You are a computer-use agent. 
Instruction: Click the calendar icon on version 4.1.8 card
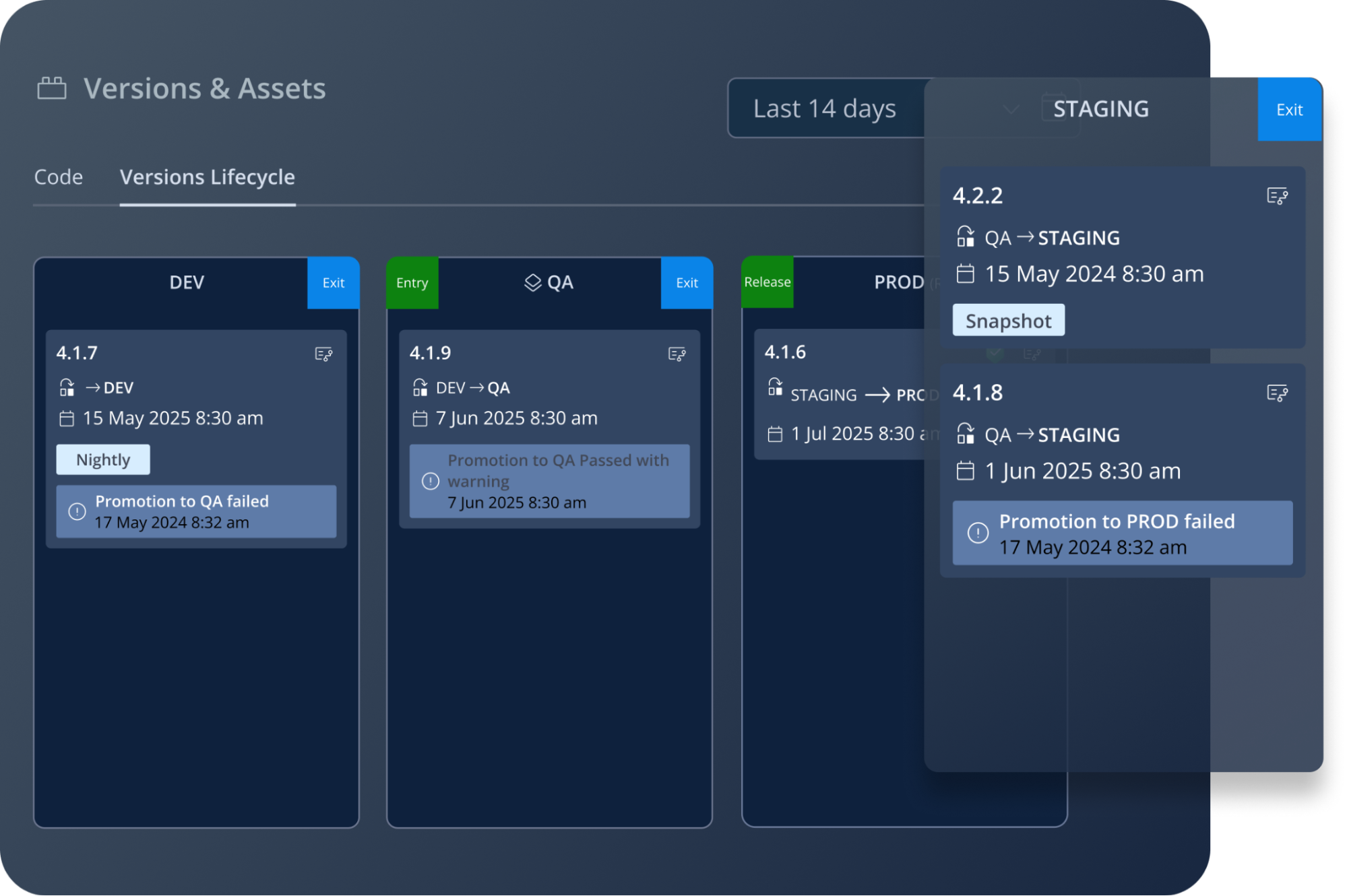(966, 470)
